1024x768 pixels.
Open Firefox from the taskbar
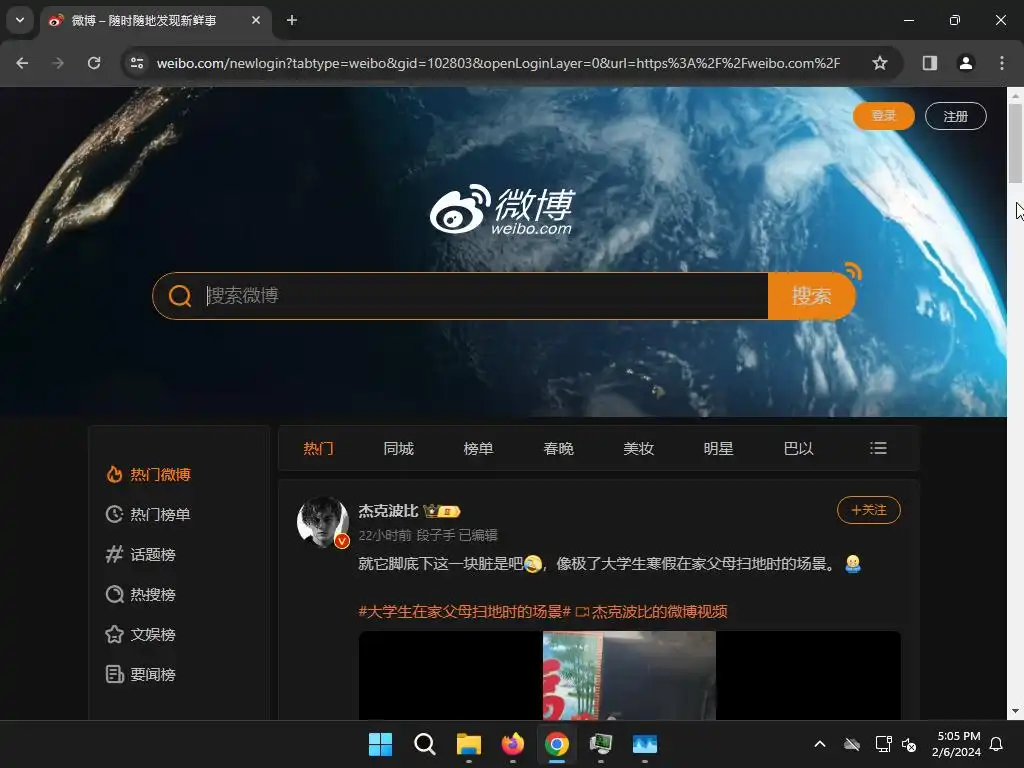[x=513, y=744]
